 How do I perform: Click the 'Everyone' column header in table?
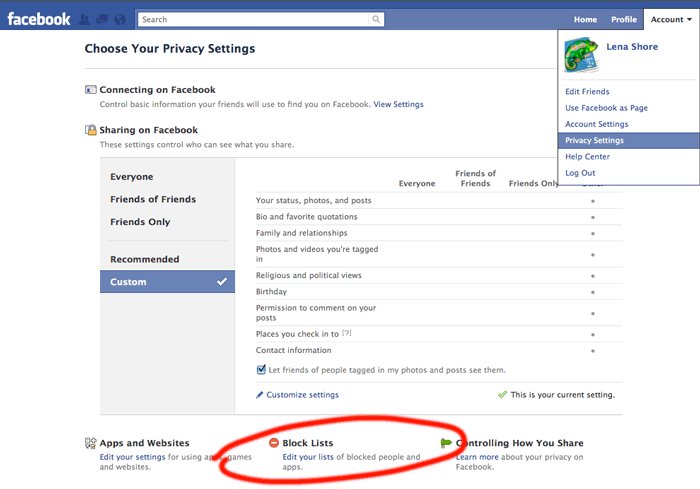point(417,184)
